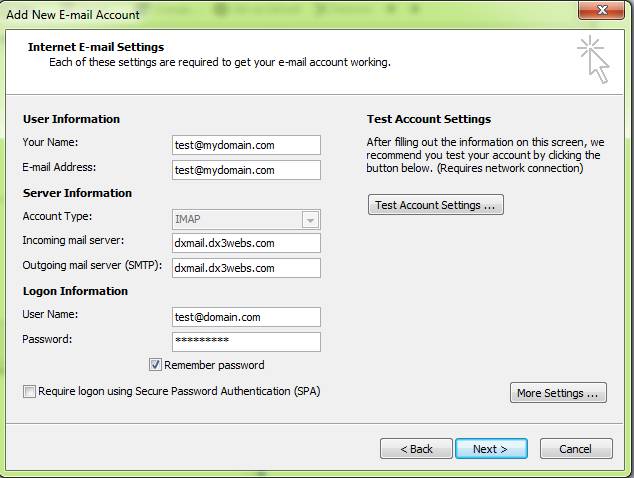634x478 pixels.
Task: Click the Test Account Settings button
Action: pyautogui.click(x=435, y=205)
